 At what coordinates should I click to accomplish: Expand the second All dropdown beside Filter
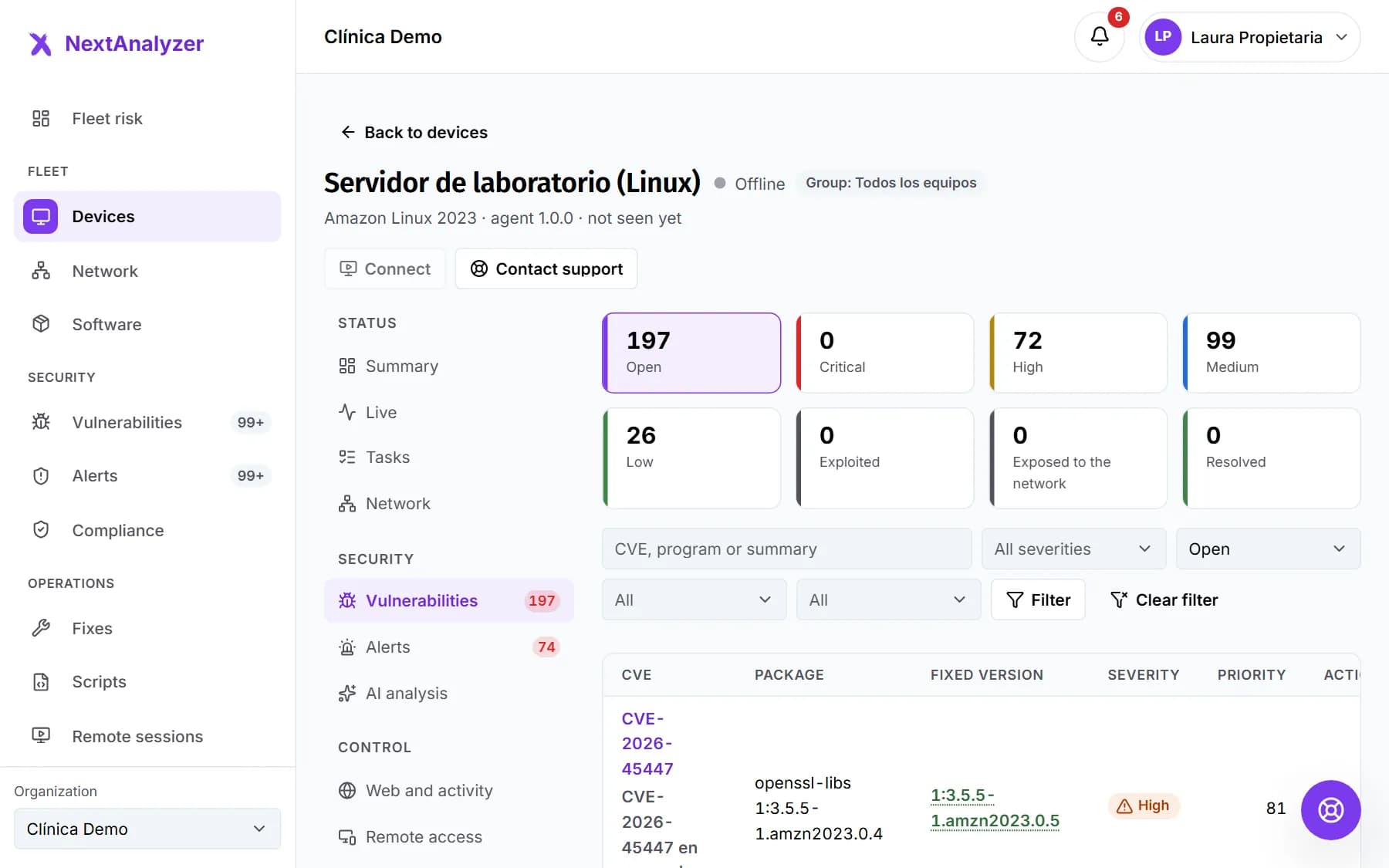pyautogui.click(x=888, y=599)
